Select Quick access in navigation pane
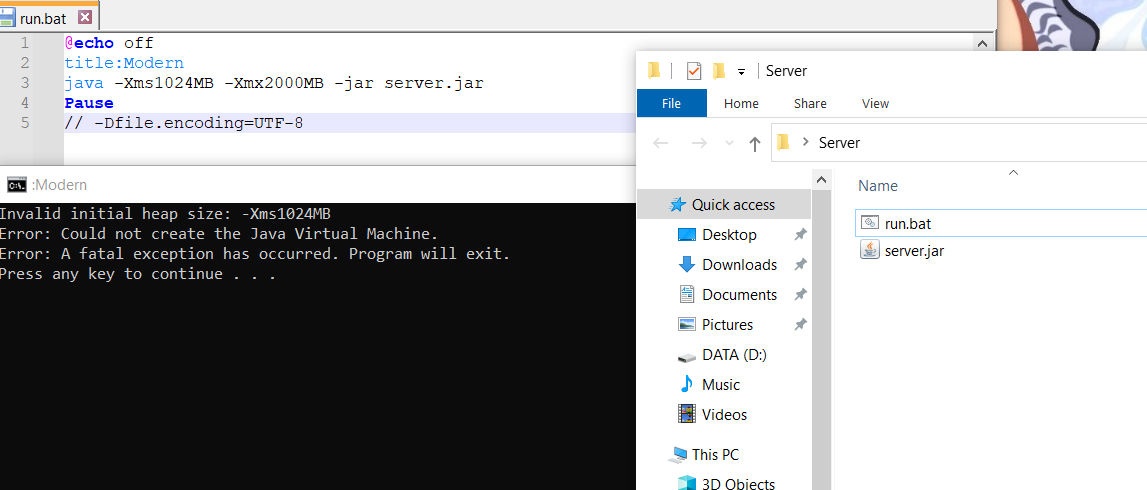Screen dimensions: 1147x490 coord(733,204)
